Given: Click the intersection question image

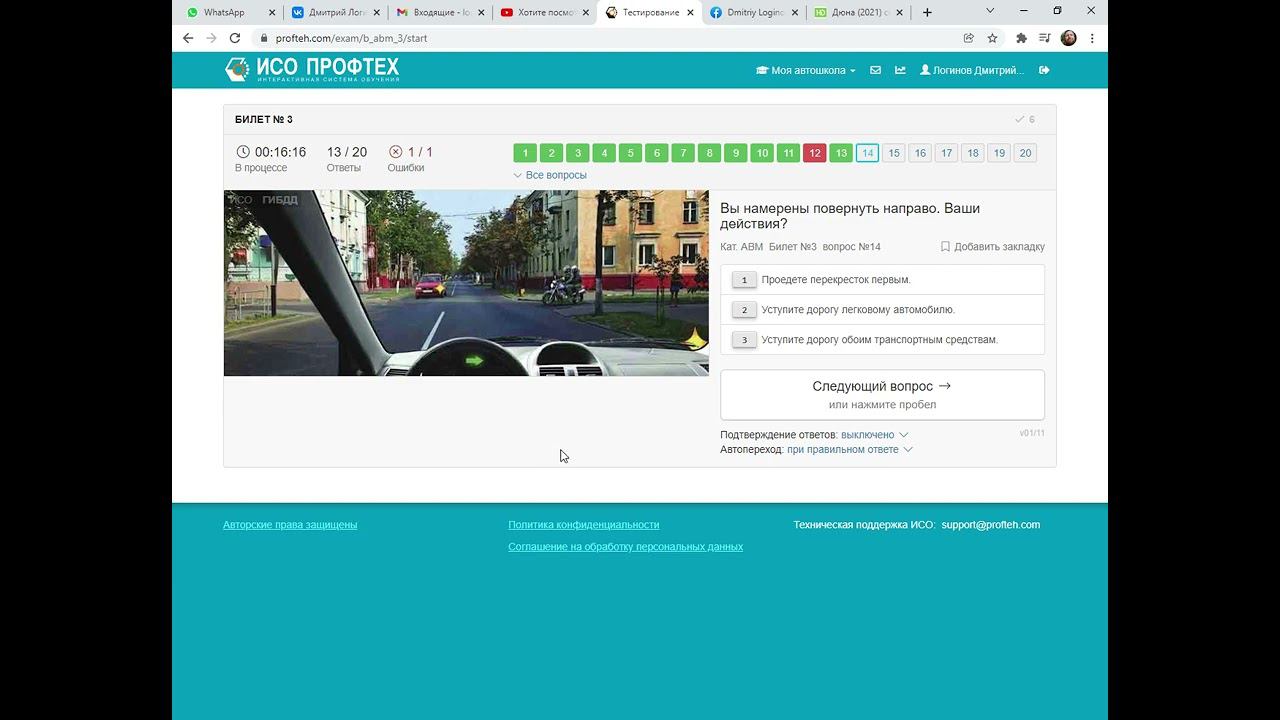Looking at the screenshot, I should coord(466,283).
